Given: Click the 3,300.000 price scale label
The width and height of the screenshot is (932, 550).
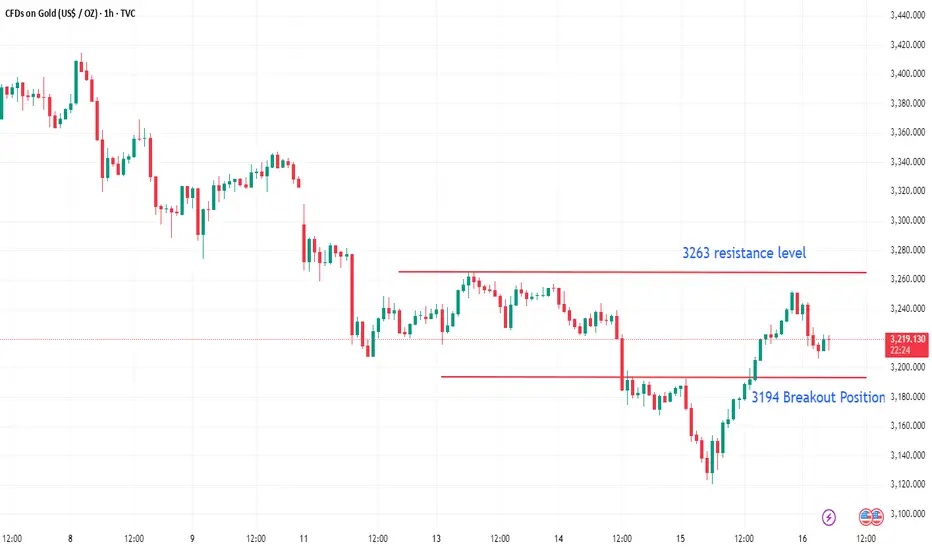Looking at the screenshot, I should [908, 220].
